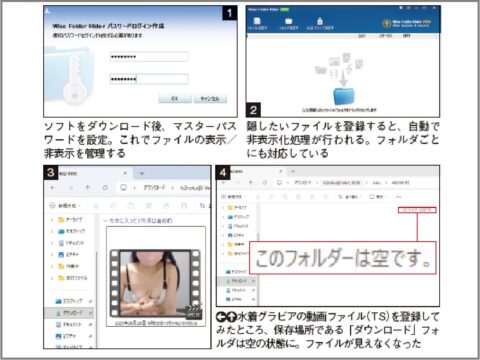Go up one level in the empty-folder Explorer window

(251, 182)
